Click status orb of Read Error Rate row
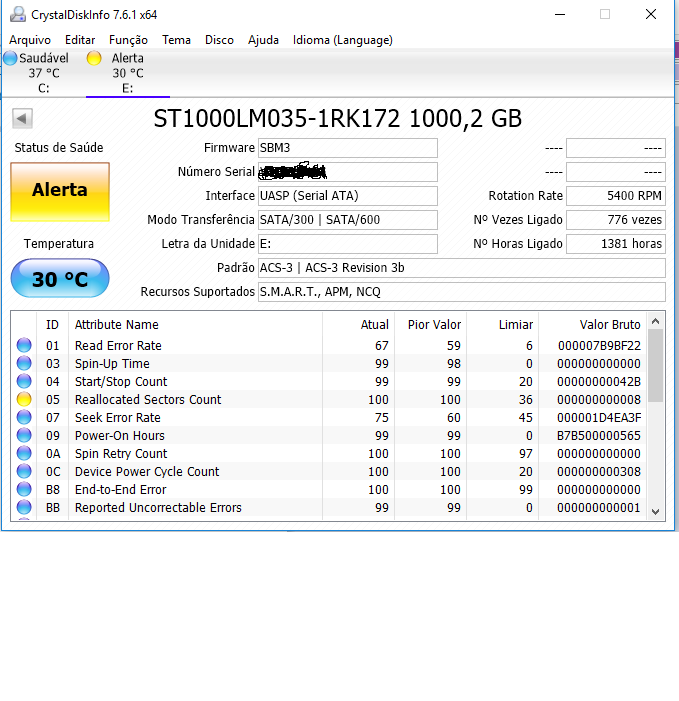This screenshot has width=679, height=701. [24, 345]
